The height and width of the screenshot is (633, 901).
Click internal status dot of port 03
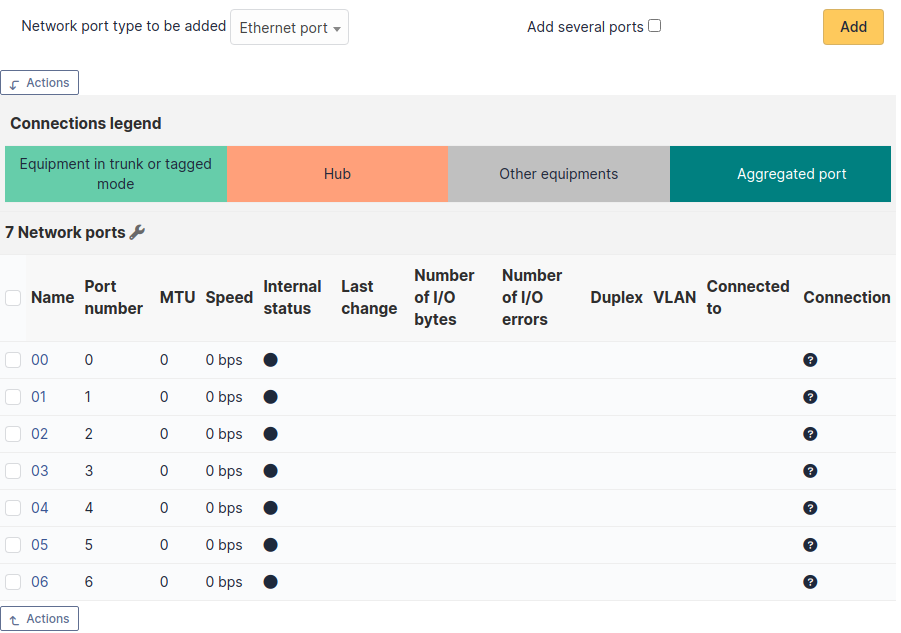(271, 471)
